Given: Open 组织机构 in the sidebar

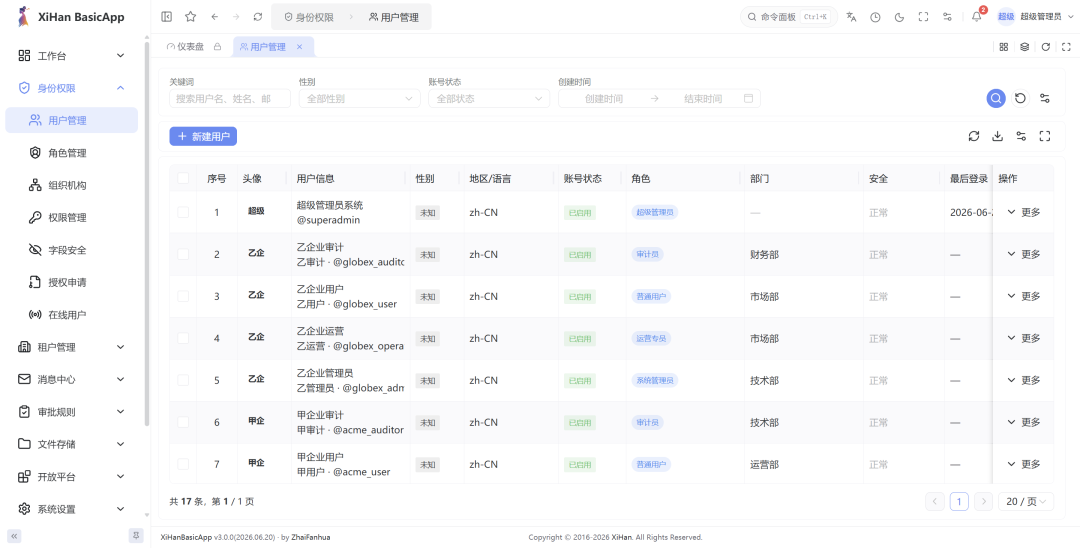Looking at the screenshot, I should point(72,185).
